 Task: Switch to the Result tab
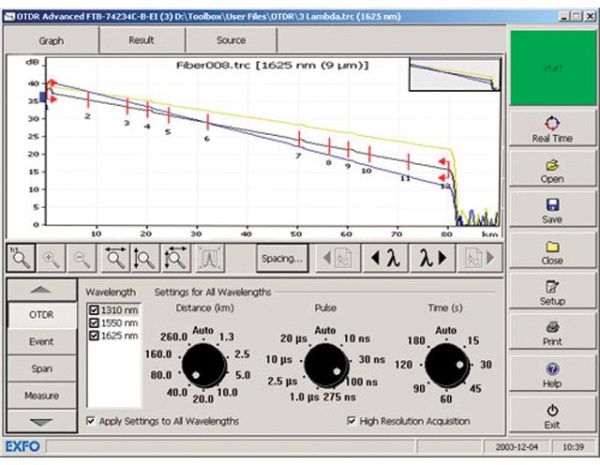point(141,41)
